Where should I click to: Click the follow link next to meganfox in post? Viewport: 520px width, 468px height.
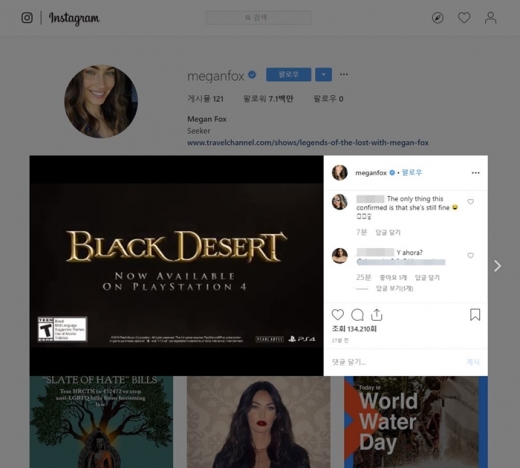pos(412,173)
